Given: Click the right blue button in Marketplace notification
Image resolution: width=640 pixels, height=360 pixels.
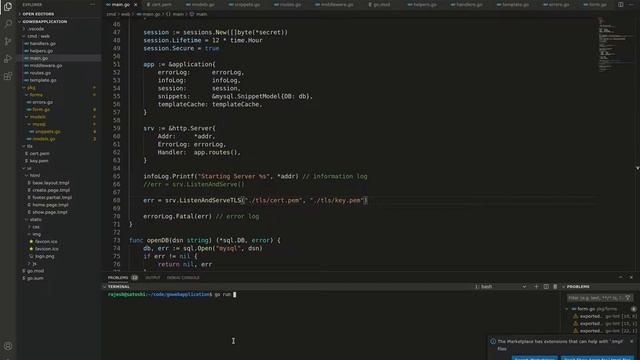Looking at the screenshot, I should [x=598, y=358].
